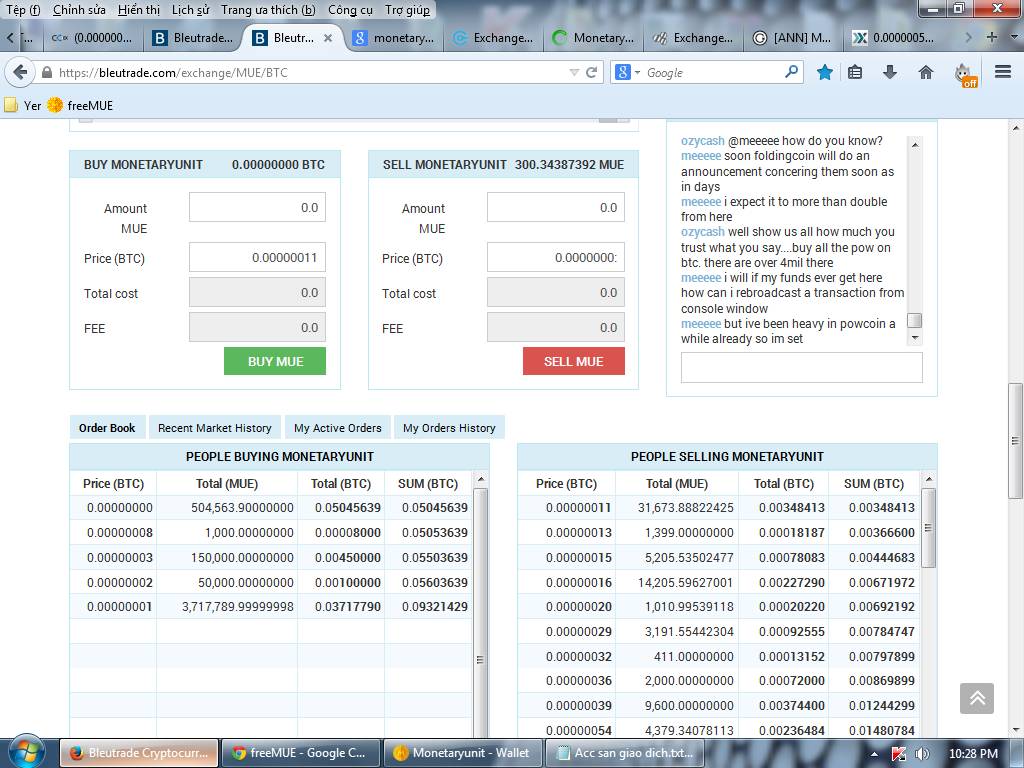Open bookmarks list icon in toolbar
The image size is (1024, 768).
(x=855, y=72)
